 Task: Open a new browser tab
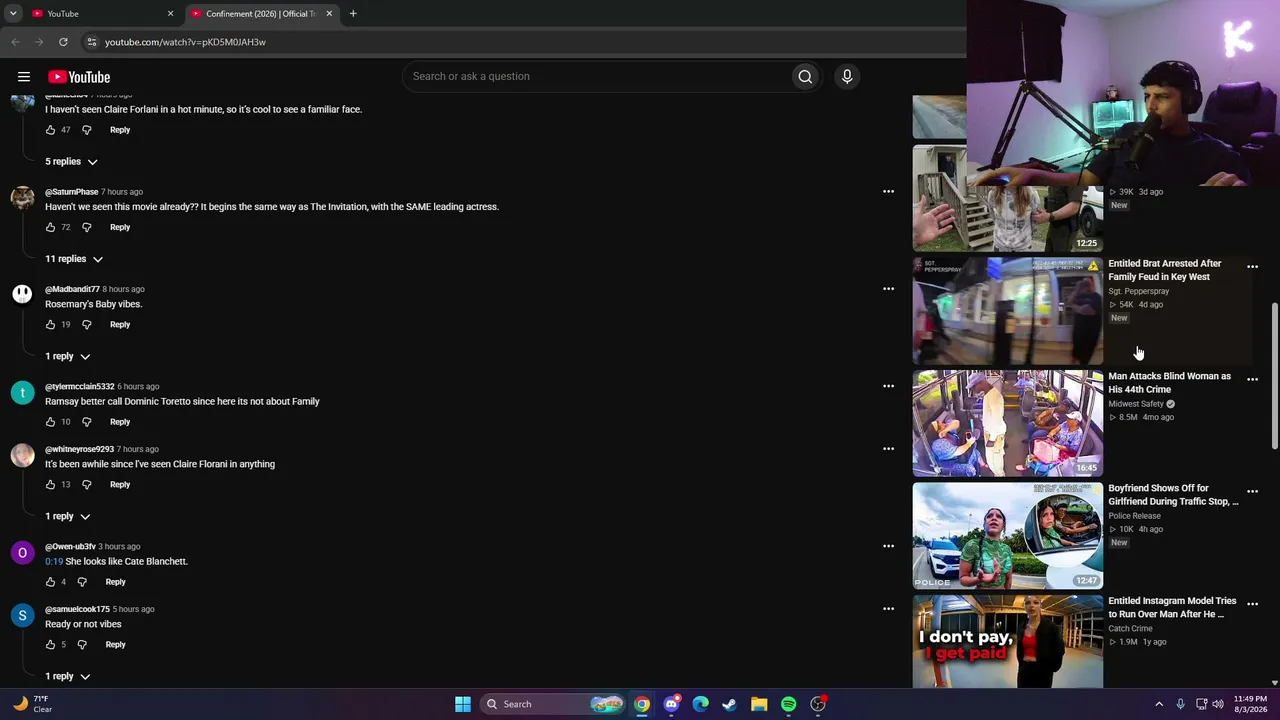(353, 14)
